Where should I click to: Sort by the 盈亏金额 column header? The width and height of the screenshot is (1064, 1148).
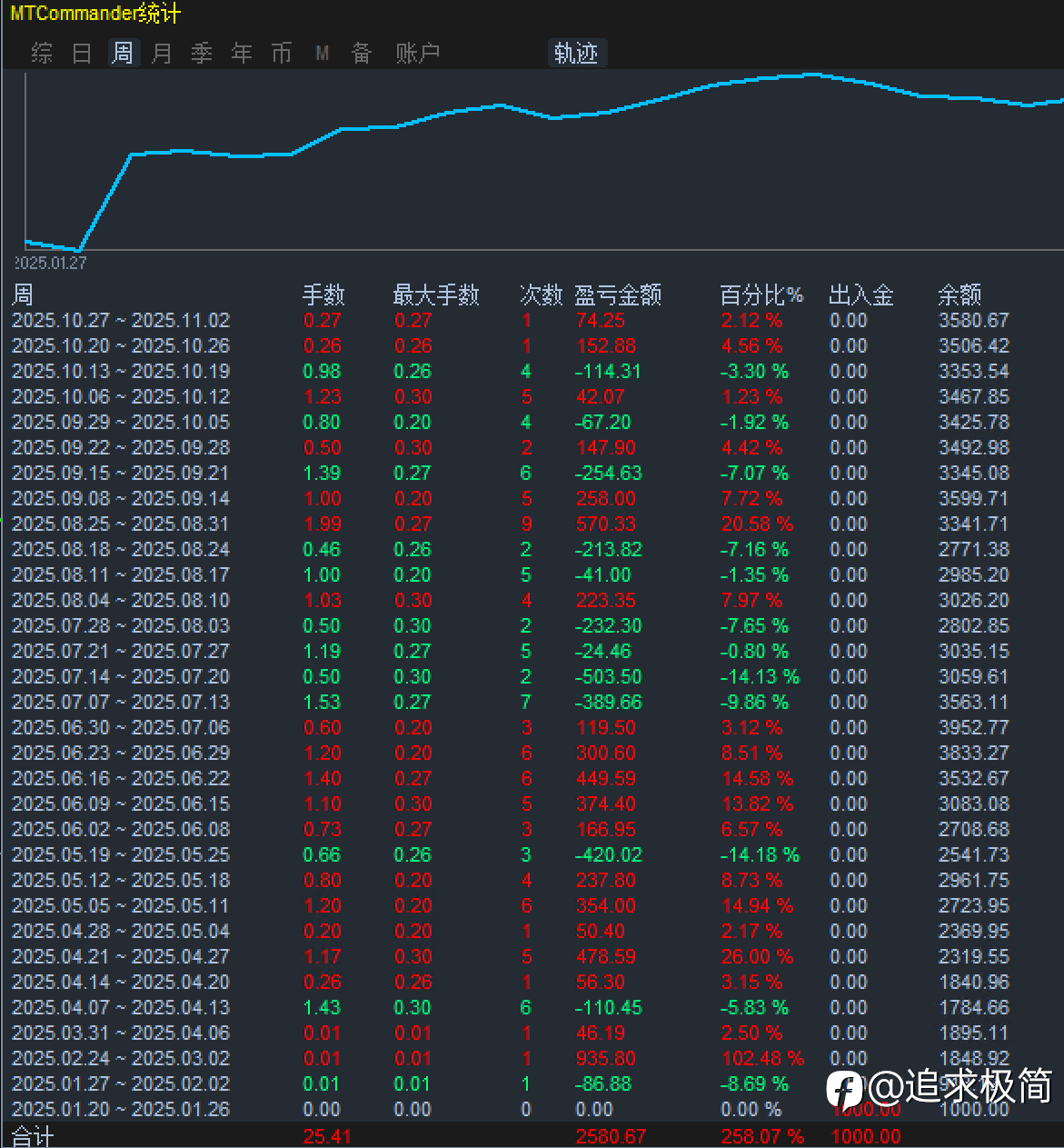[618, 294]
